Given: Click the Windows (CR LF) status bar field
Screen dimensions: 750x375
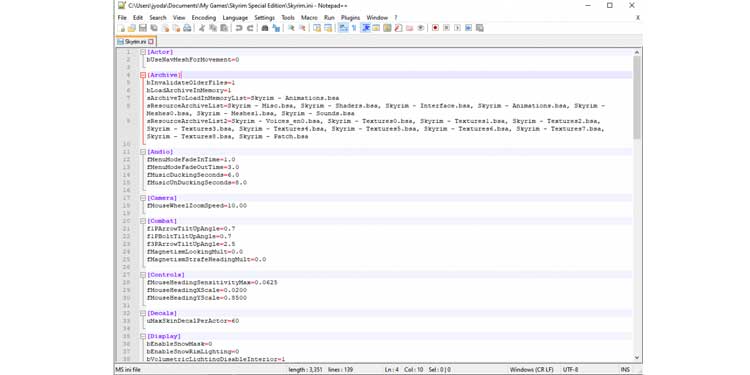Looking at the screenshot, I should tap(531, 370).
